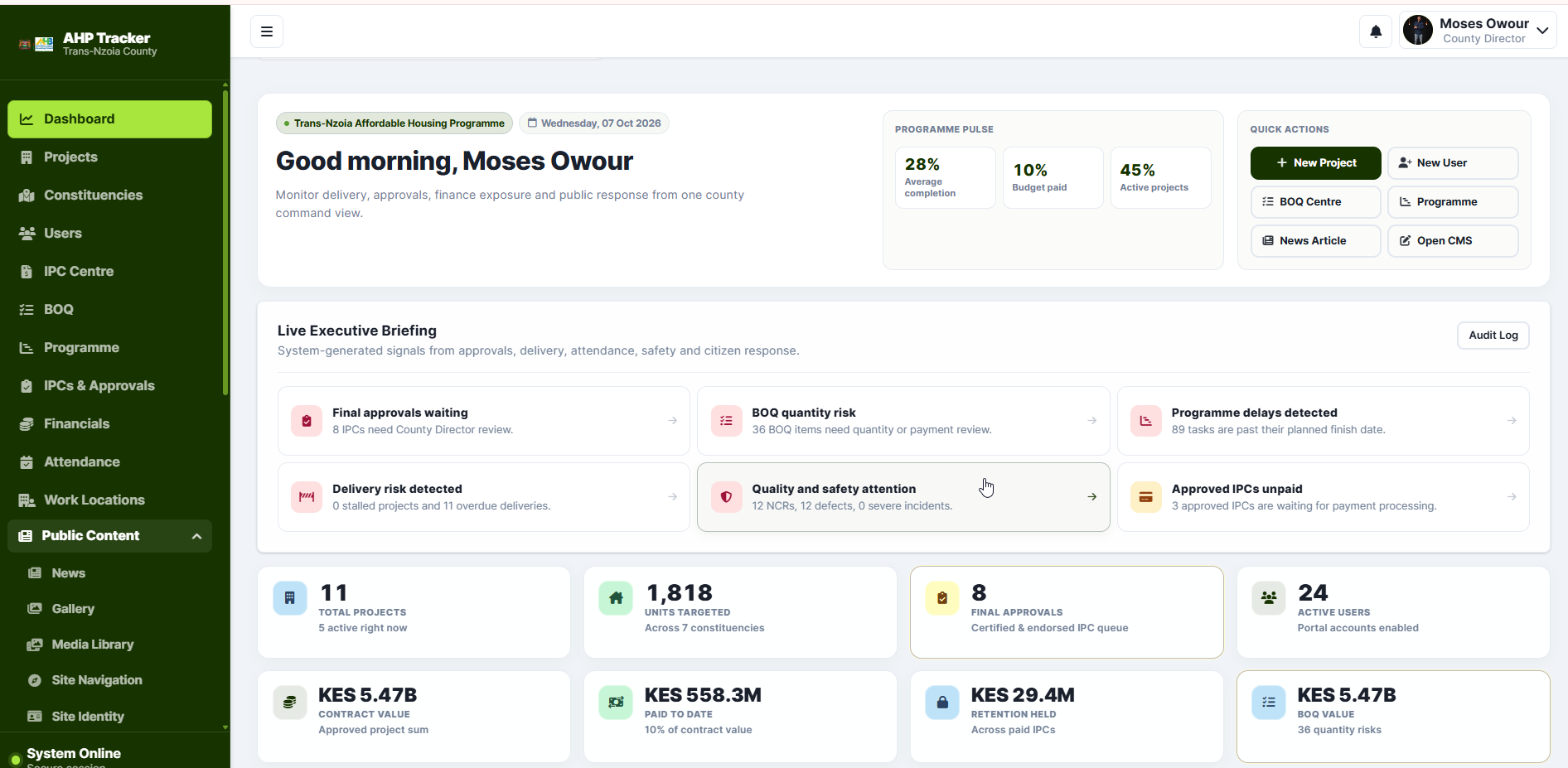Open Programme from Quick Actions

(1453, 202)
